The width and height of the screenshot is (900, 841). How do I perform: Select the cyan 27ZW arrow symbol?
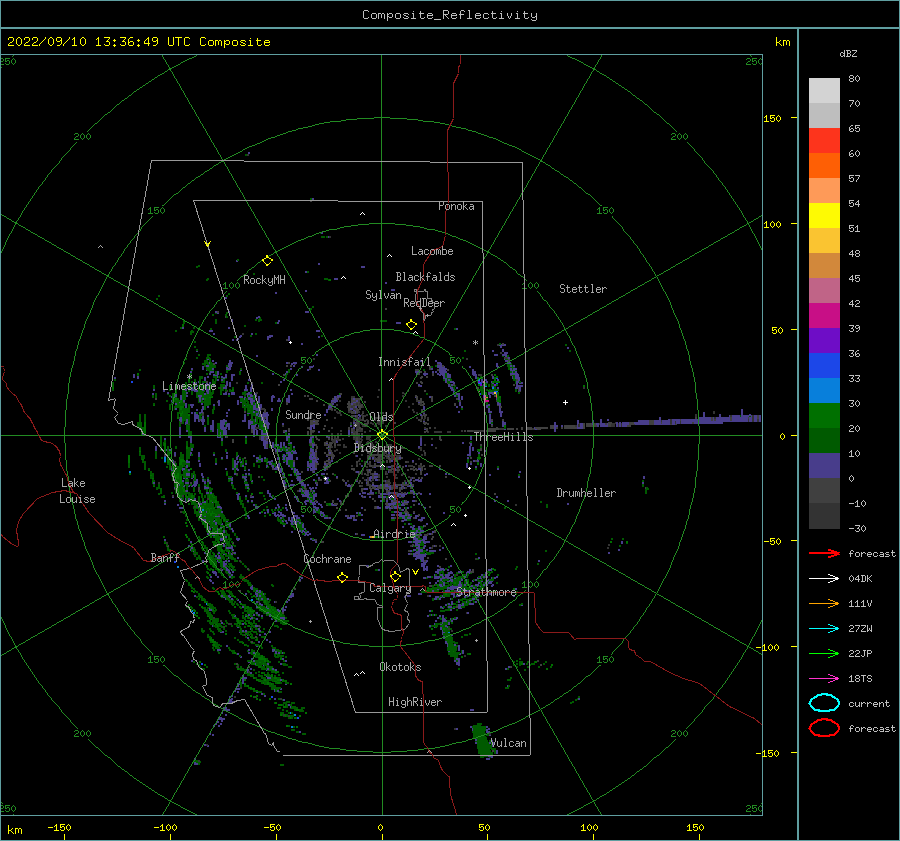824,629
